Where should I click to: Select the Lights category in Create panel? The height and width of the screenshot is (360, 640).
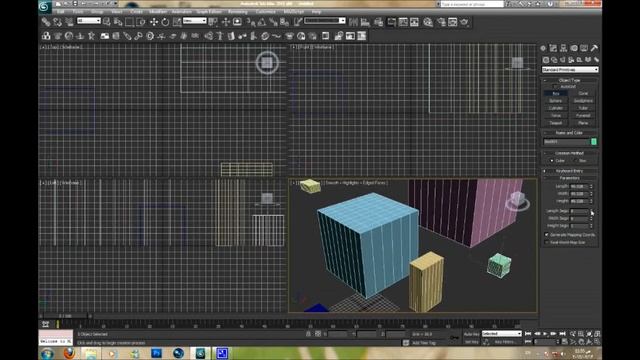pos(562,60)
